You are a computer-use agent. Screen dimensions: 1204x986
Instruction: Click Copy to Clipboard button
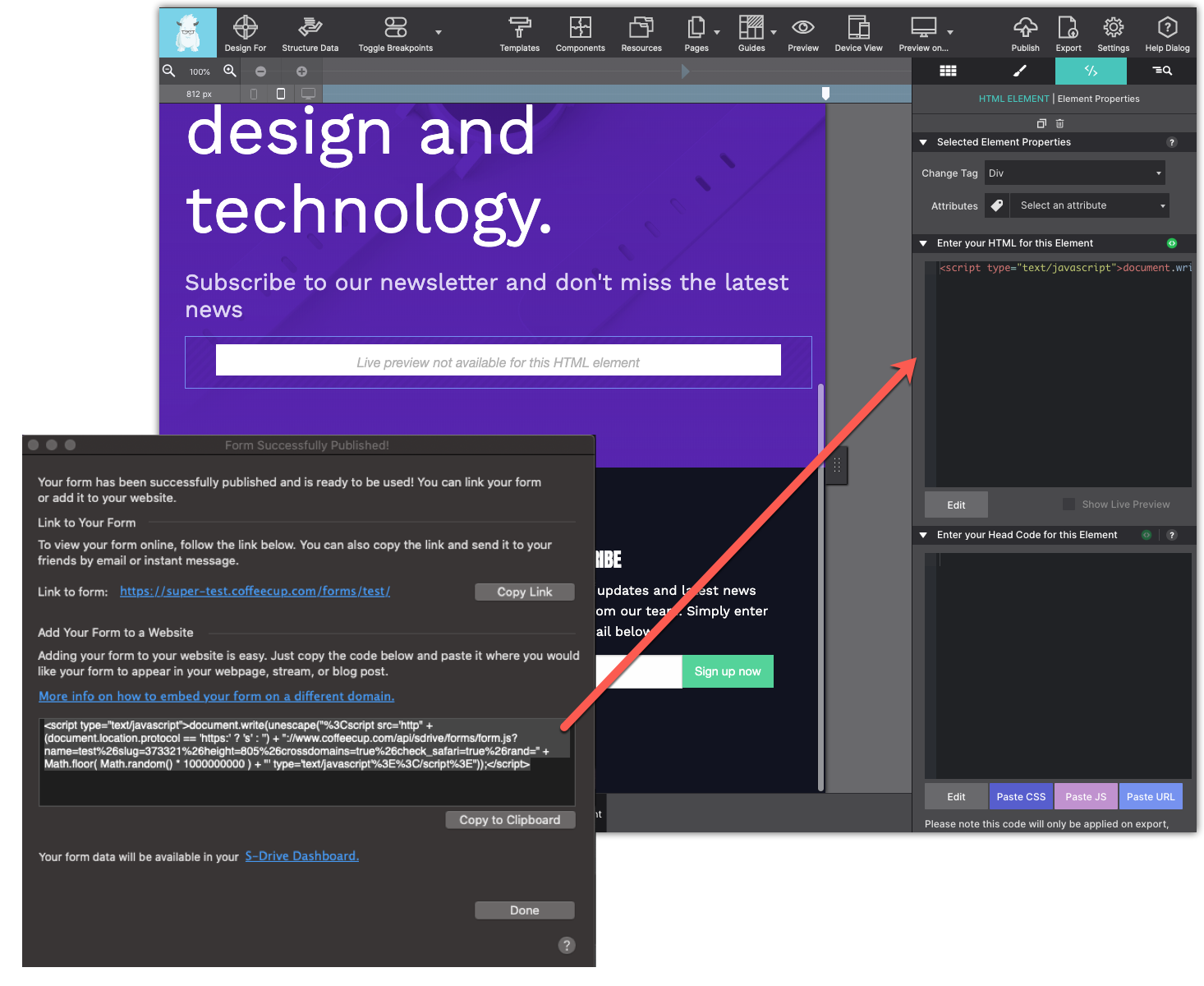510,820
